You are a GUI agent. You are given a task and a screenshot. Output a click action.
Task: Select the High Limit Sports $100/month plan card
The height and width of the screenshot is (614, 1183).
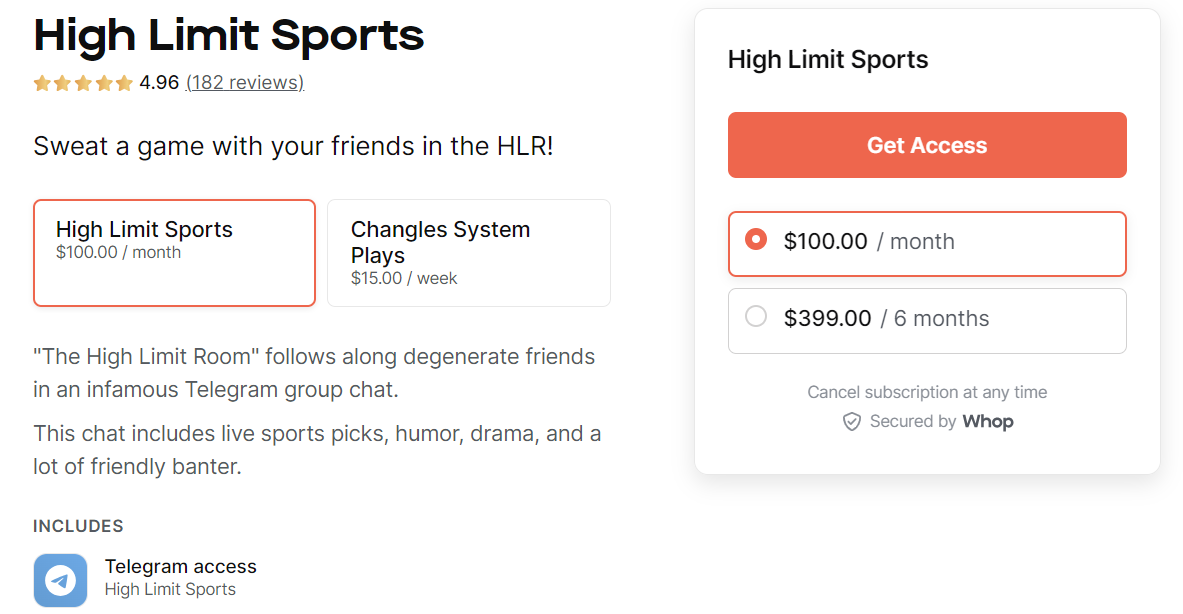(x=174, y=252)
